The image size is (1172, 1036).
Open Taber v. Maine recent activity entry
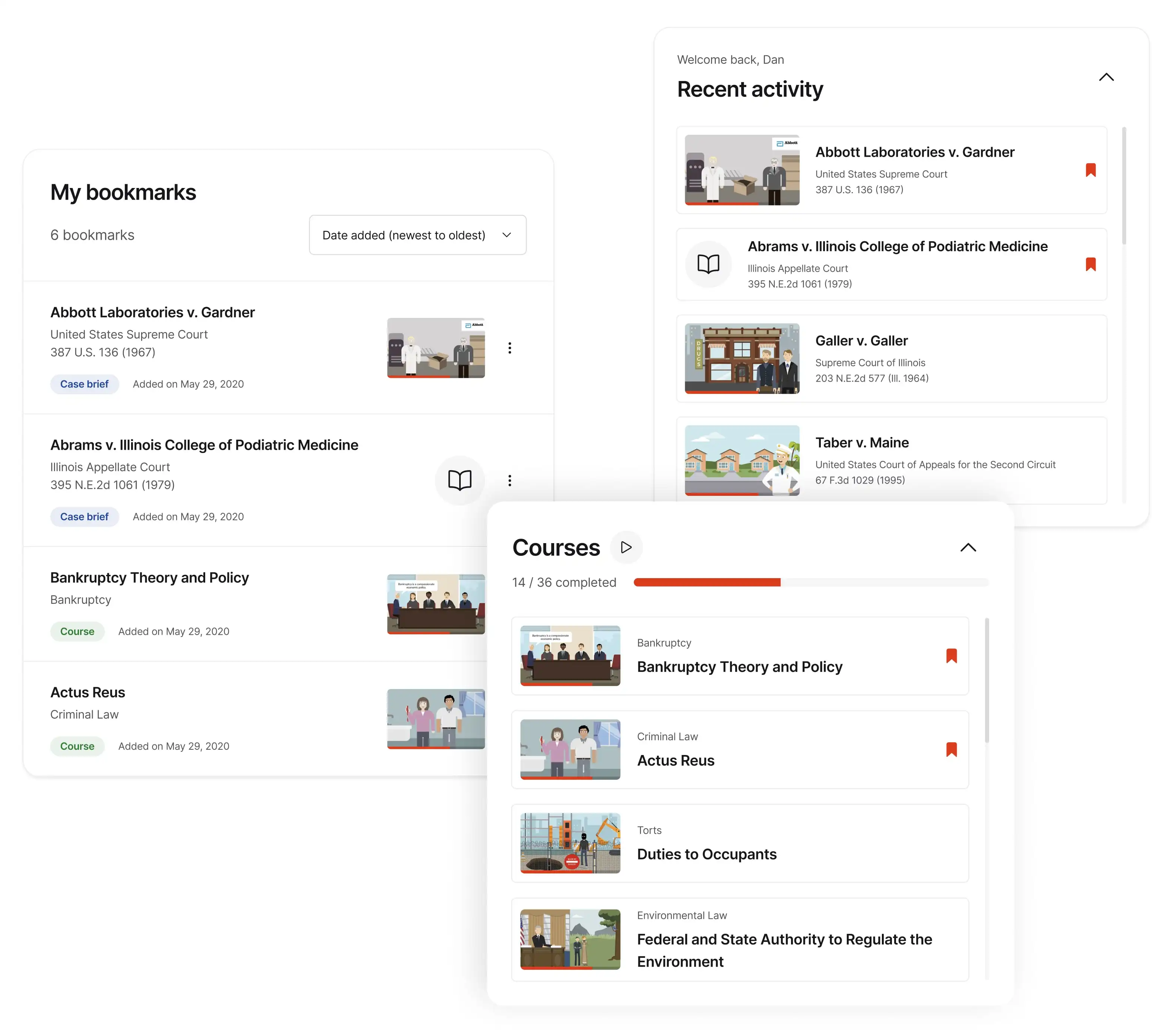861,443
